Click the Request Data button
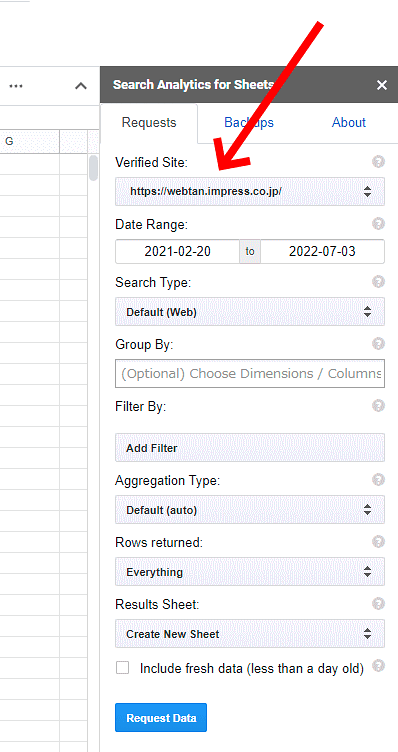The image size is (398, 752). pyautogui.click(x=161, y=717)
